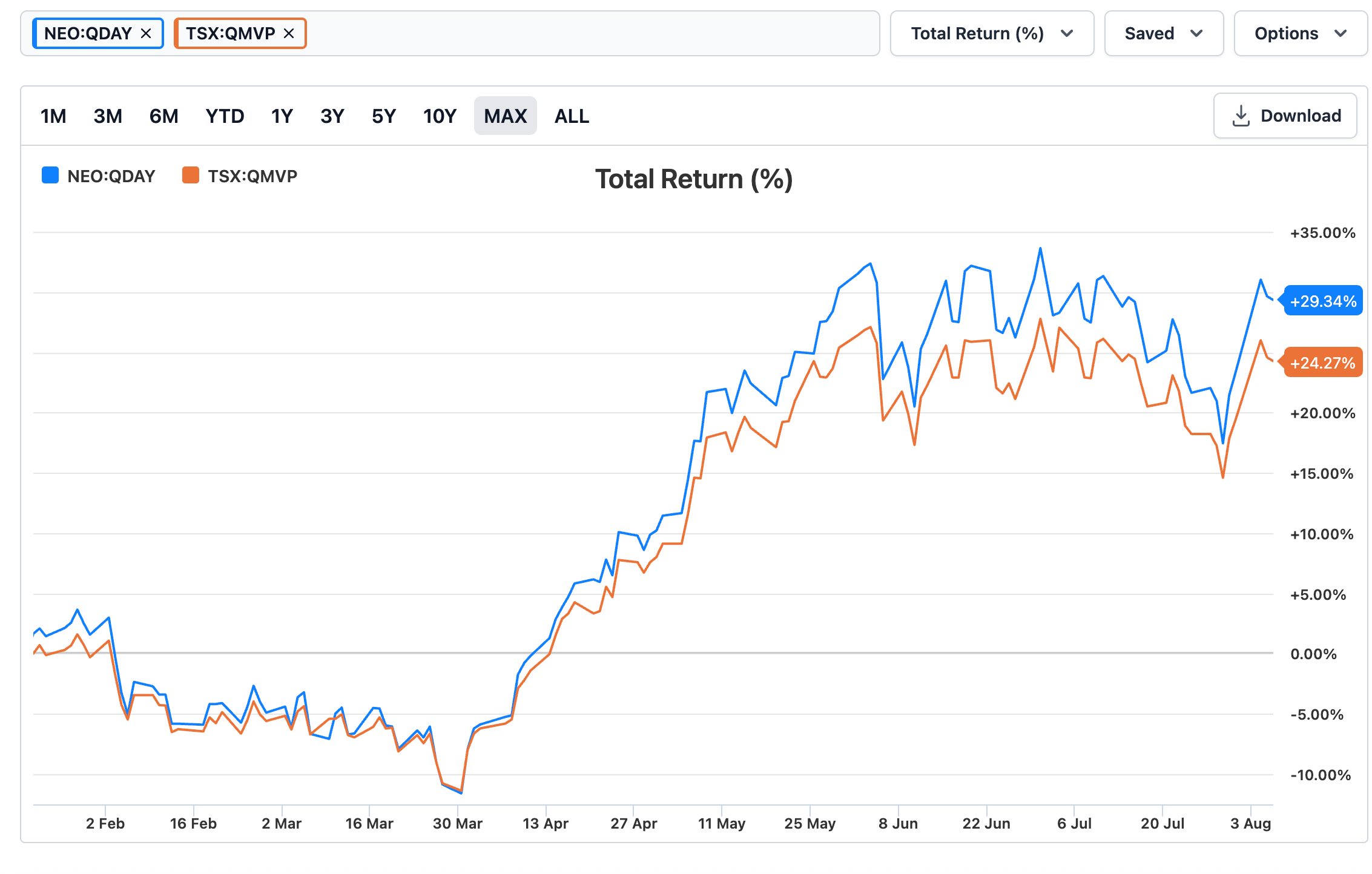Select the MAX time range tab
Viewport: 1372px width, 874px height.
505,116
